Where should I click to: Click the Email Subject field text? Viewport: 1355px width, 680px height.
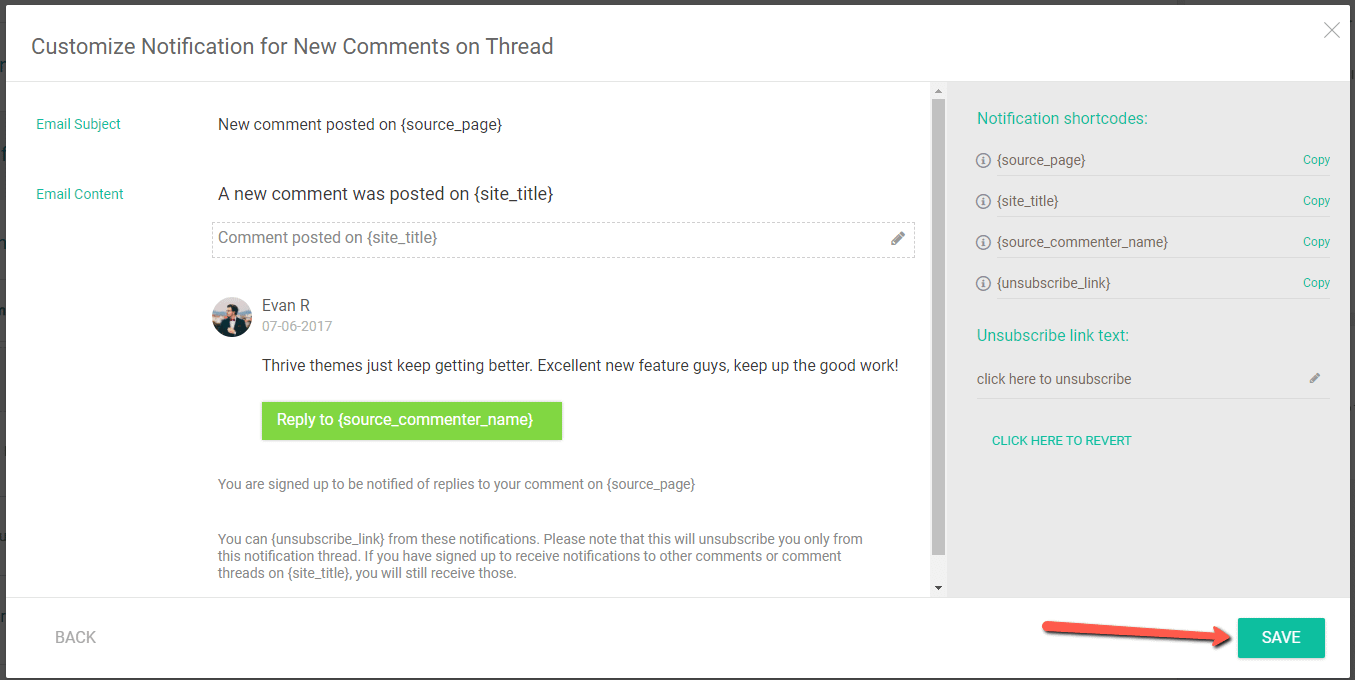pos(360,125)
